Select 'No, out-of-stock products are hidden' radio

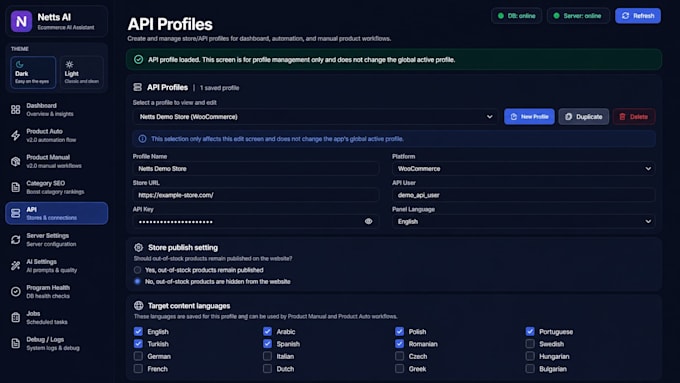[x=137, y=282]
